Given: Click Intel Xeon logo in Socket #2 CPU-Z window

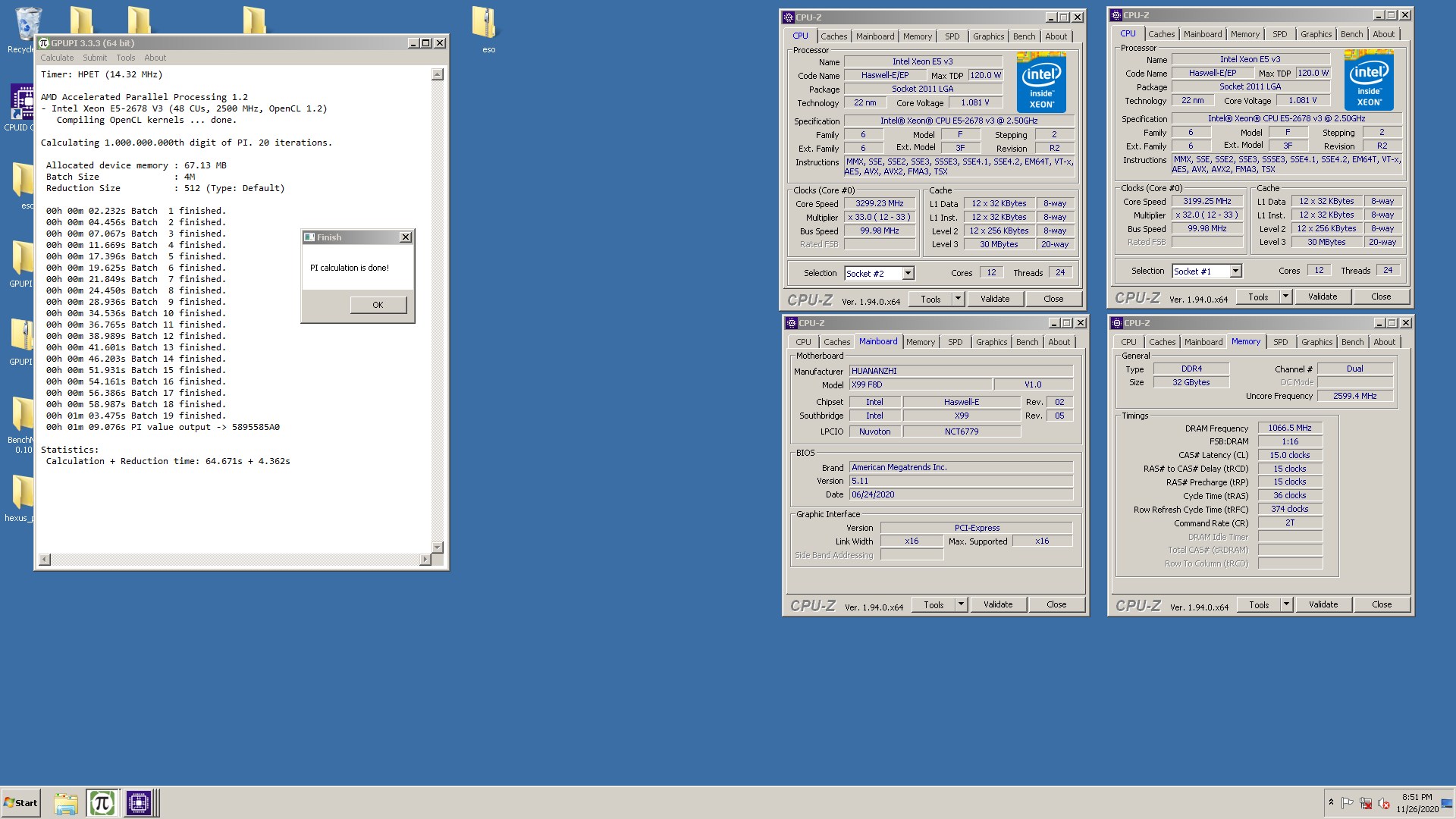Looking at the screenshot, I should (1041, 82).
